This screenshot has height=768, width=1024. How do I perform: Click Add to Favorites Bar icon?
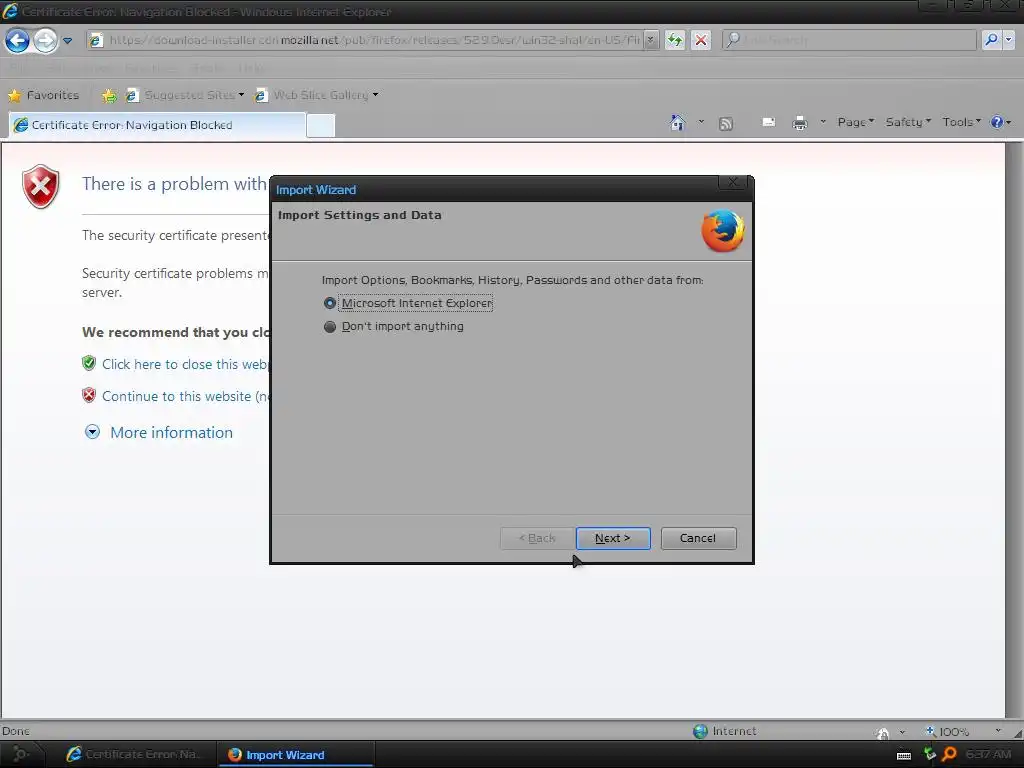(x=109, y=96)
